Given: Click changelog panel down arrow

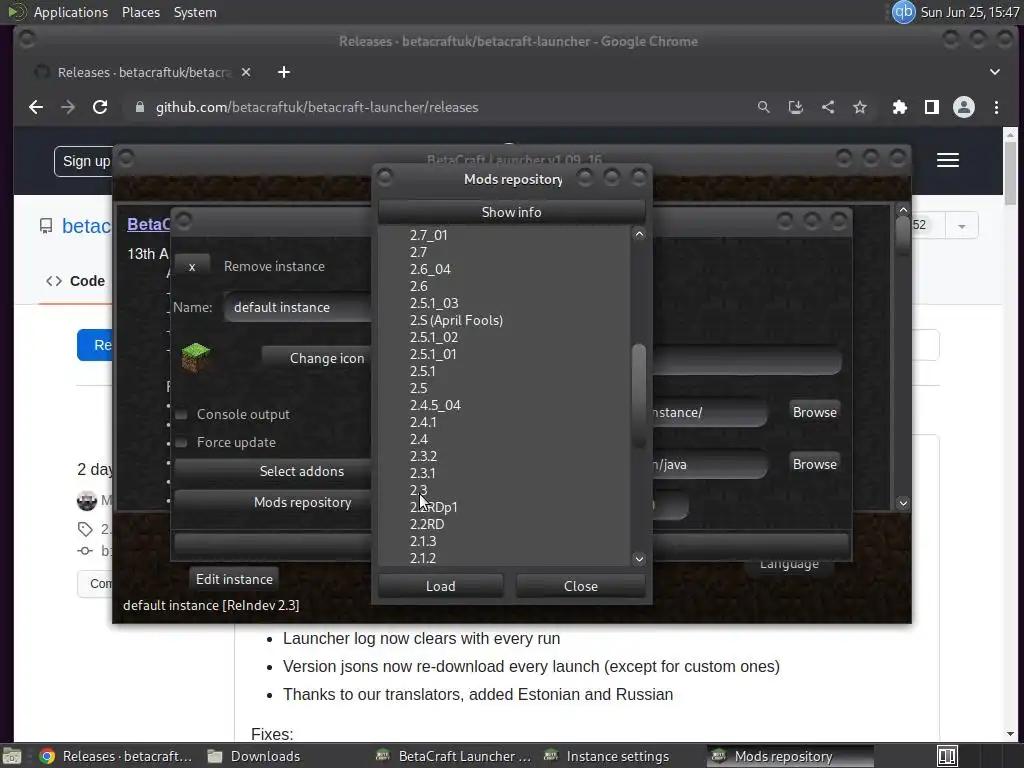Looking at the screenshot, I should pos(903,503).
